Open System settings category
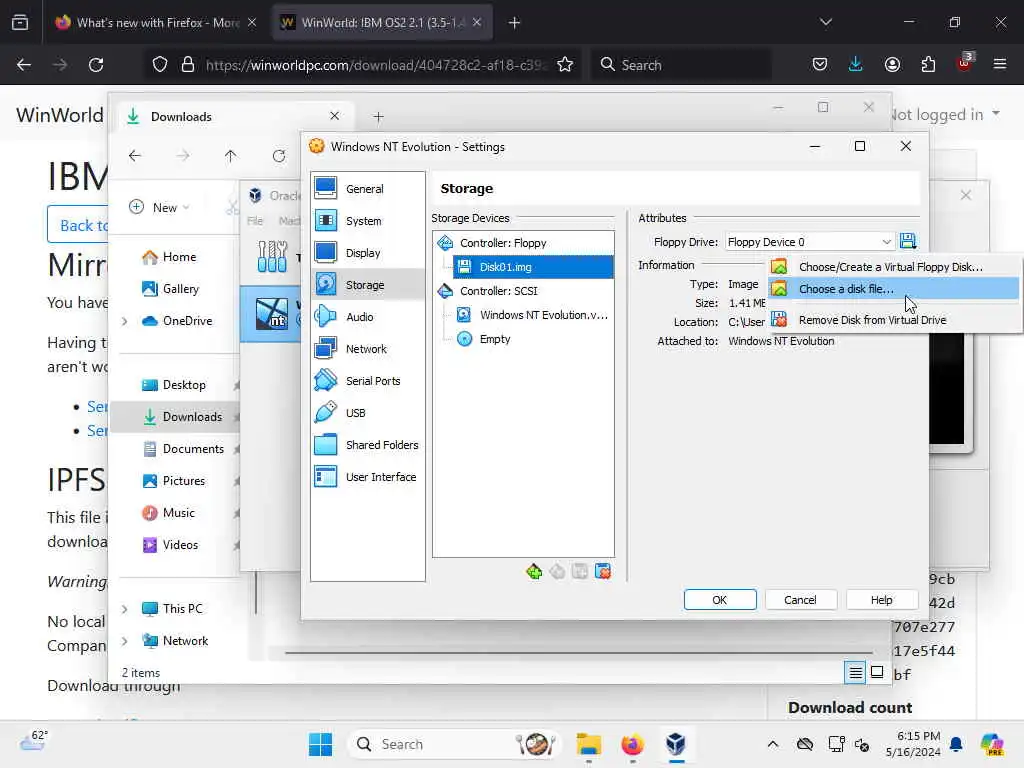The height and width of the screenshot is (768, 1024). [x=367, y=221]
